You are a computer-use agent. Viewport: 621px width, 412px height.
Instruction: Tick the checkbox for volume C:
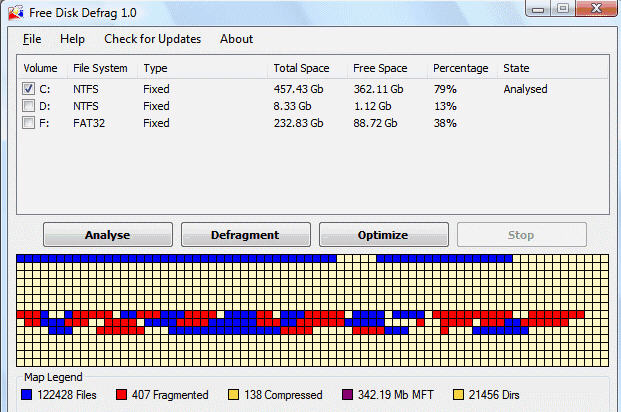point(28,89)
